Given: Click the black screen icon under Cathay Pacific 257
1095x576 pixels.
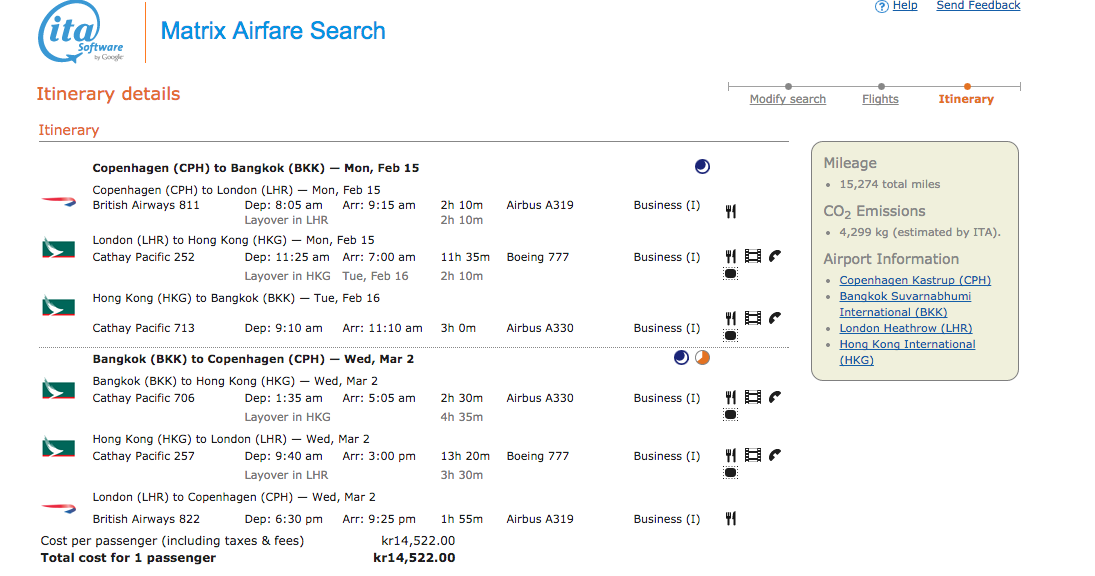Looking at the screenshot, I should [x=730, y=473].
